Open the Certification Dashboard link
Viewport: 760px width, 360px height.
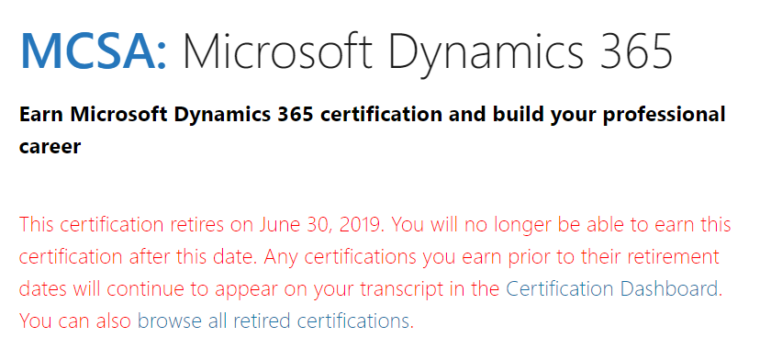611,289
